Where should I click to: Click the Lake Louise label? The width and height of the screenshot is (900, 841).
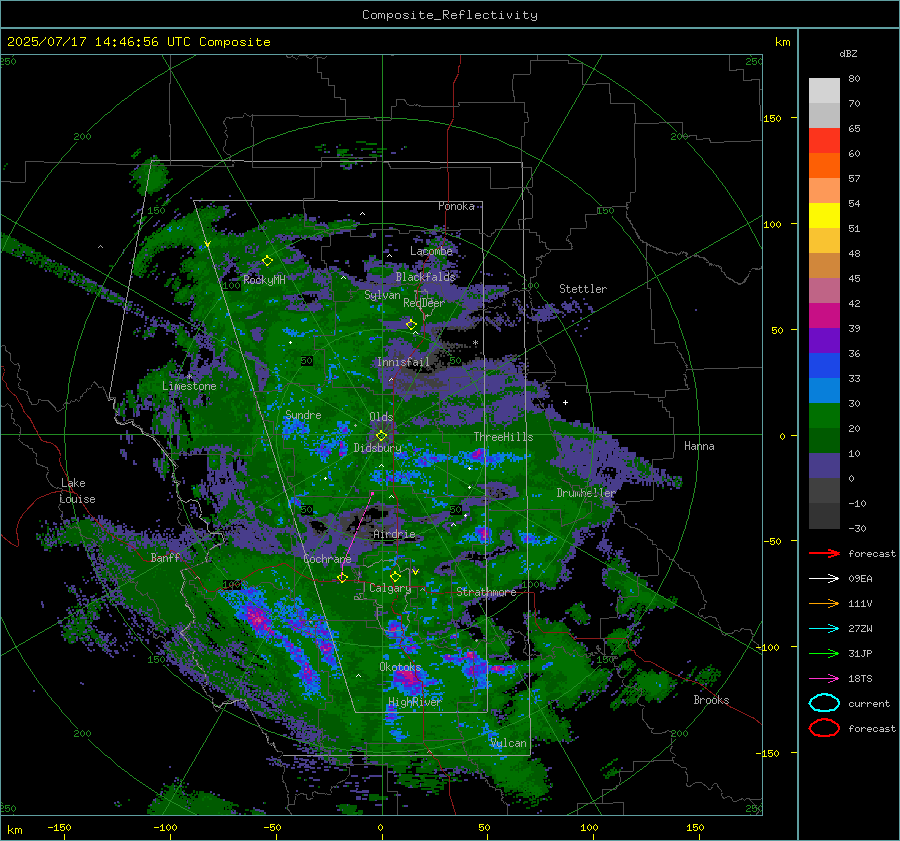[x=77, y=491]
